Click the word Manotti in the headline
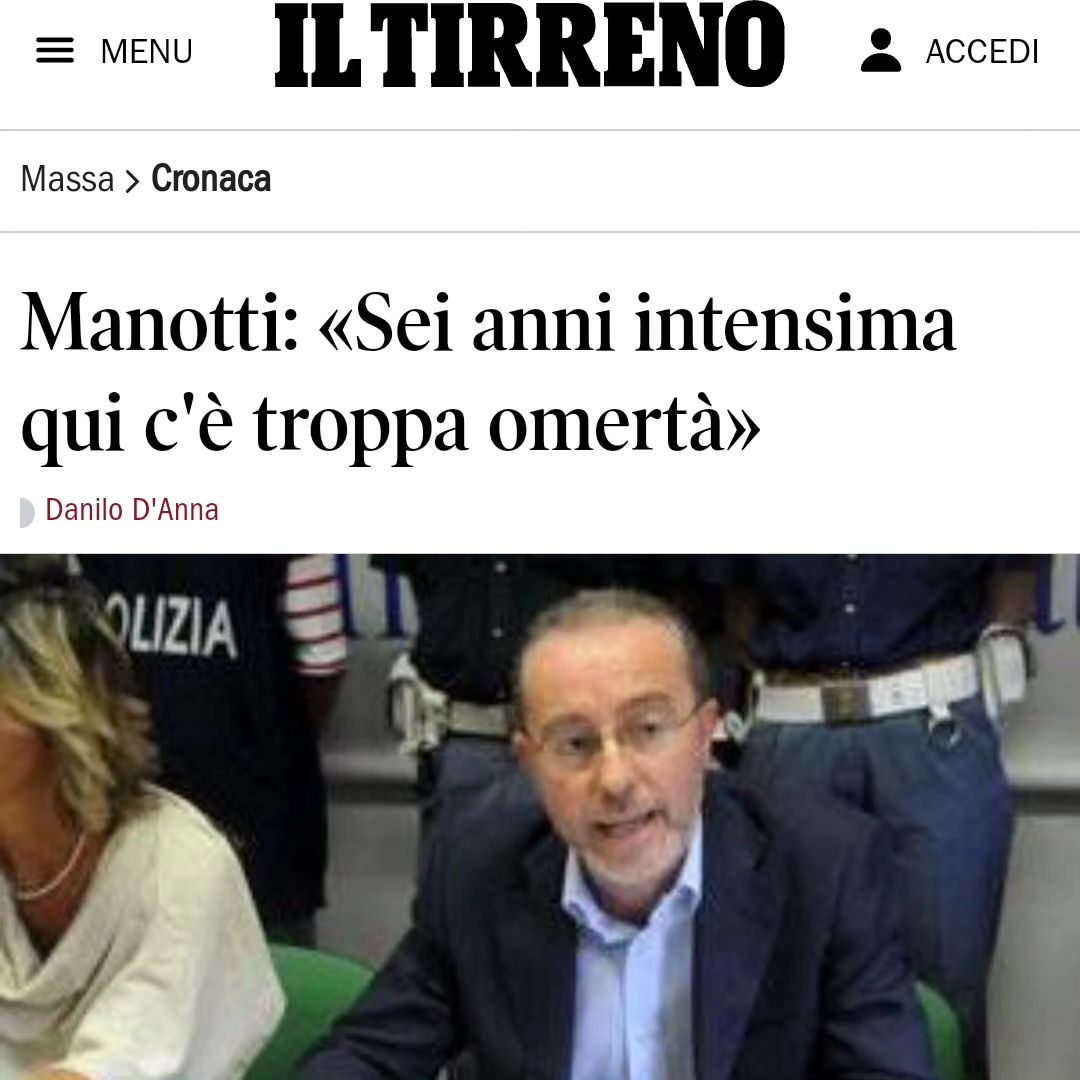The image size is (1080, 1080). point(159,322)
